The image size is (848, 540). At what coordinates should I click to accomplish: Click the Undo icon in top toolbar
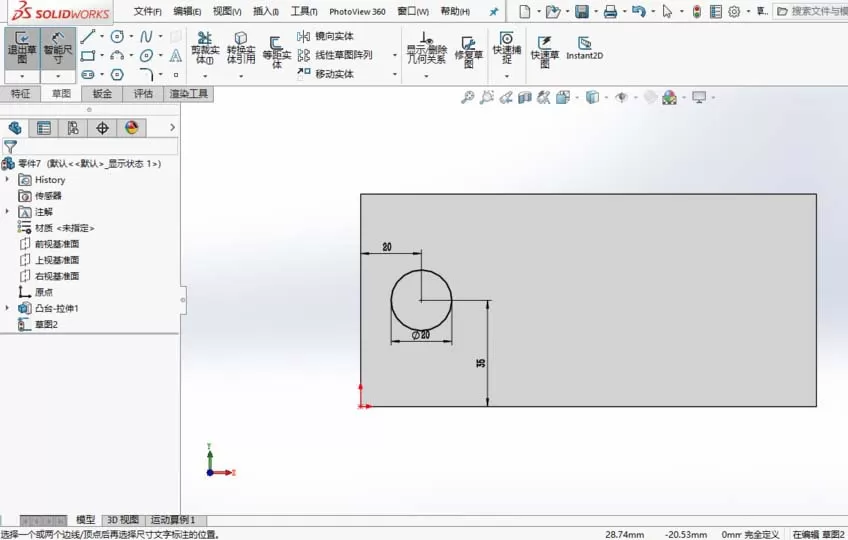[638, 11]
